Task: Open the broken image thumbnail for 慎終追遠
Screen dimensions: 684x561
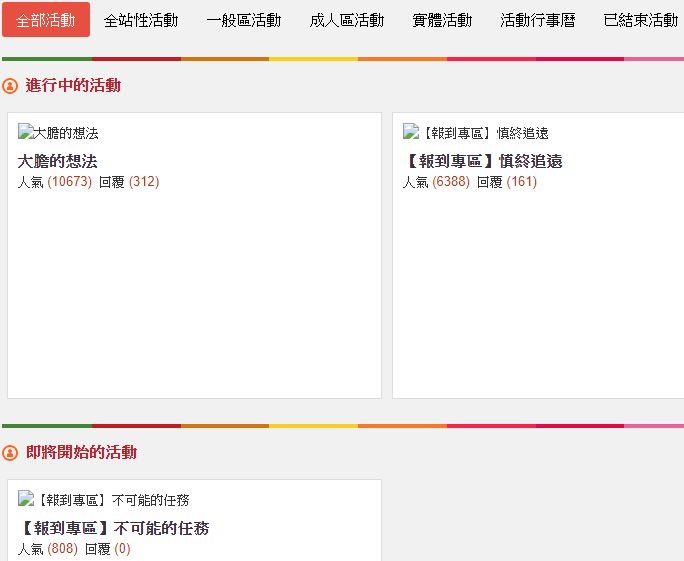Action: pos(475,132)
